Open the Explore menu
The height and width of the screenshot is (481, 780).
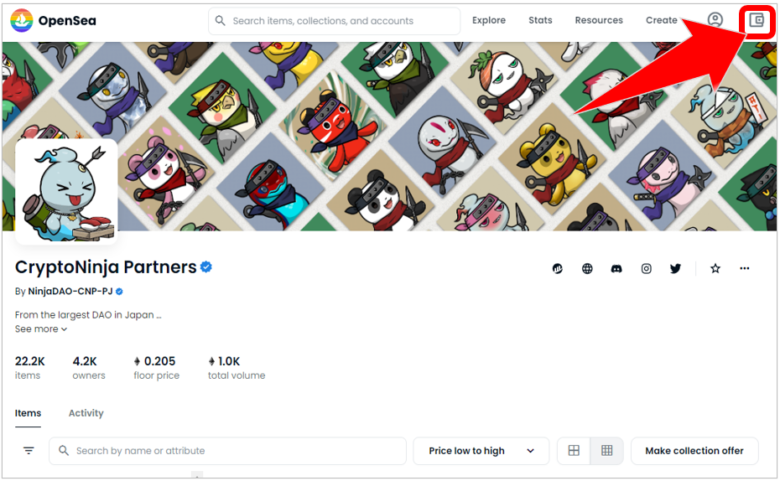coord(488,20)
